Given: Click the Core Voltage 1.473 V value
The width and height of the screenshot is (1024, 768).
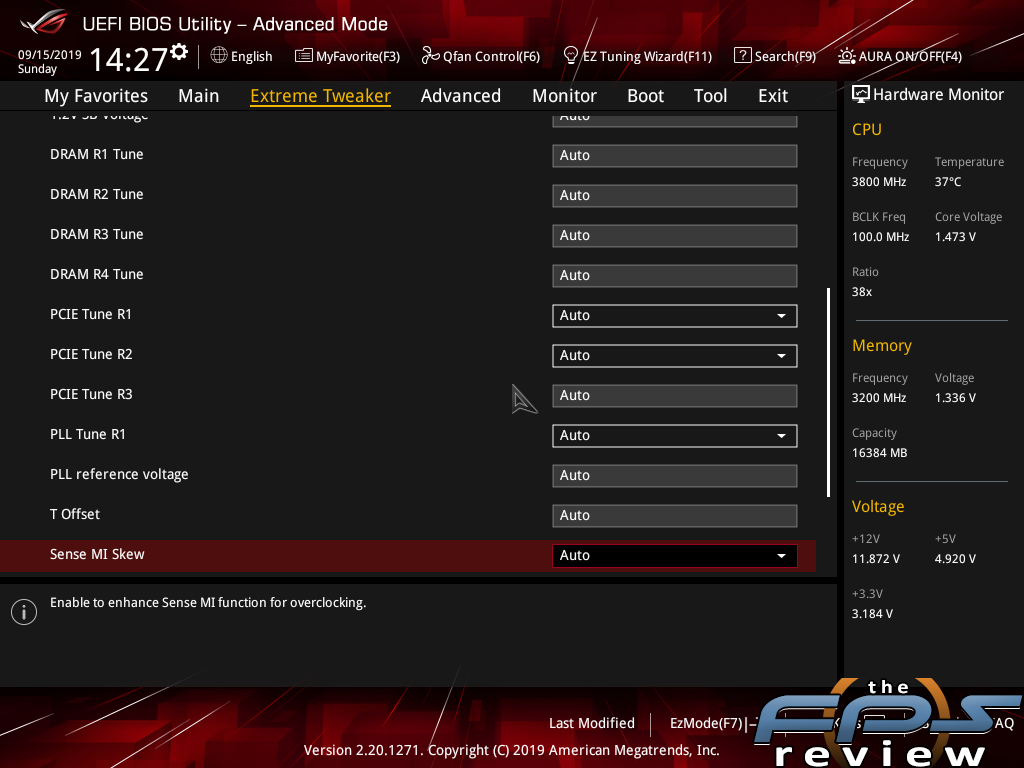Looking at the screenshot, I should (x=955, y=236).
